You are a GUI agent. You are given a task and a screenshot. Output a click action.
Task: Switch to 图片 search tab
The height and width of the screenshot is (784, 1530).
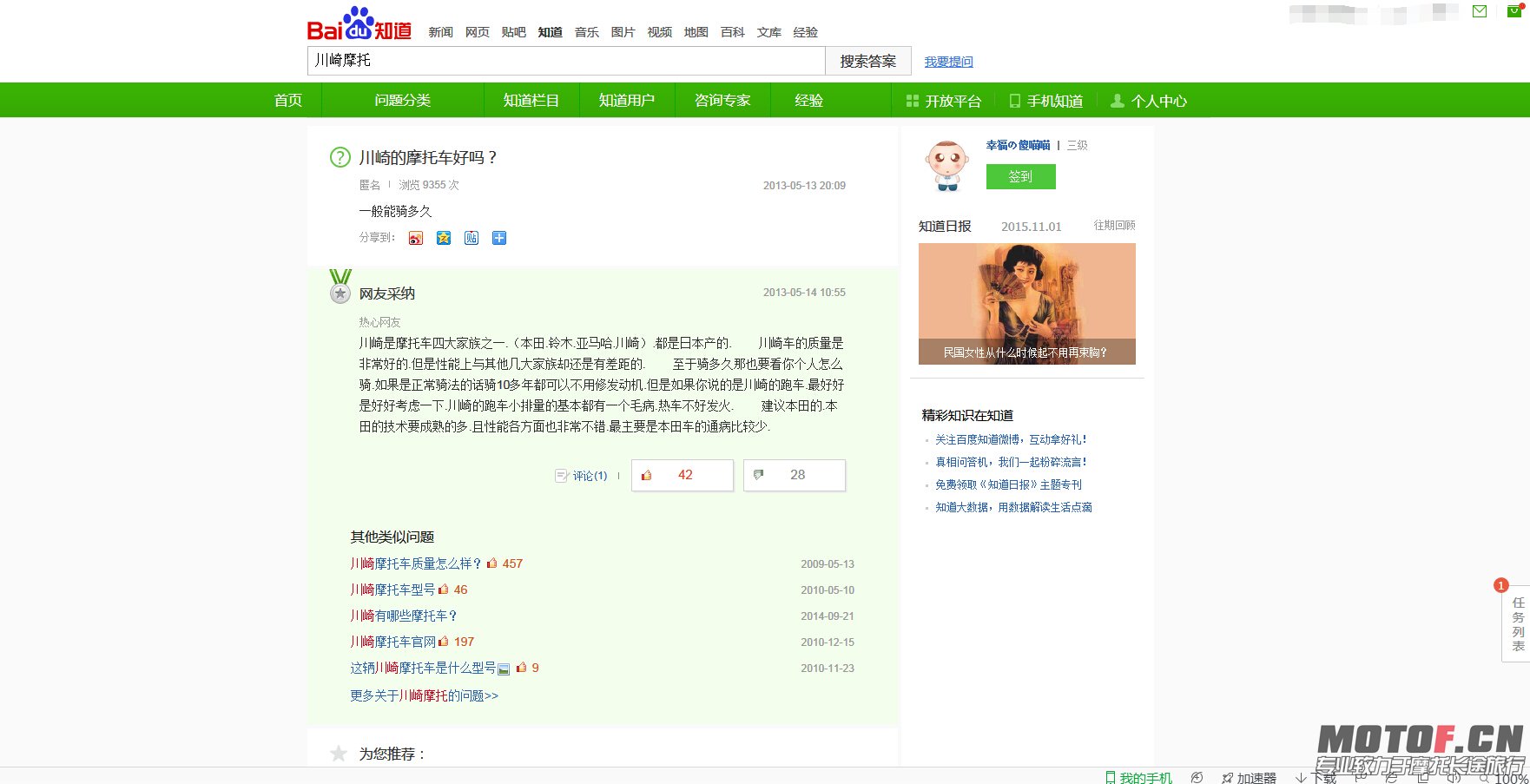click(x=623, y=32)
